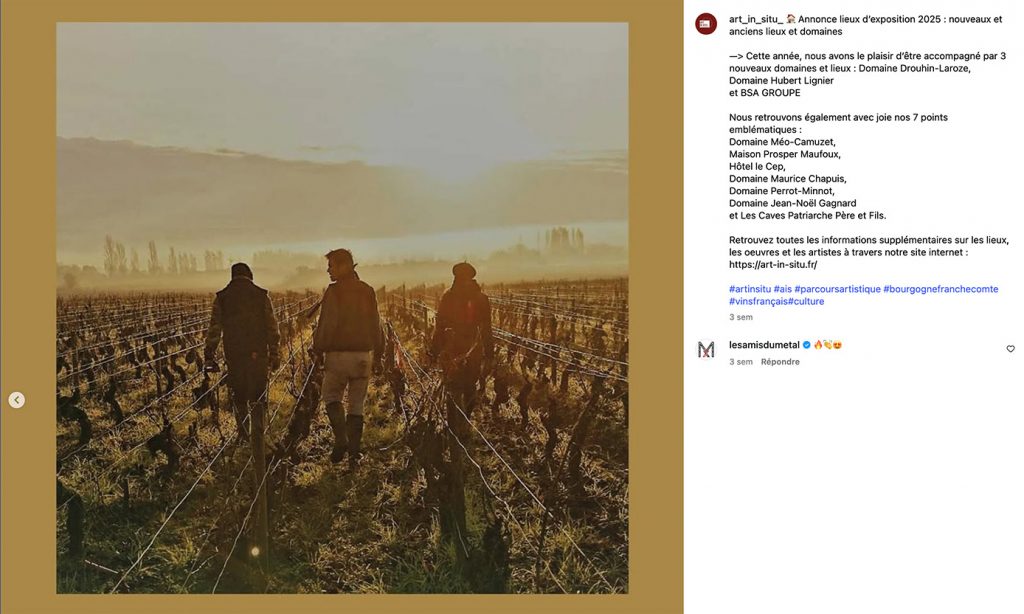Open the art_in_situ_ username link

click(756, 19)
